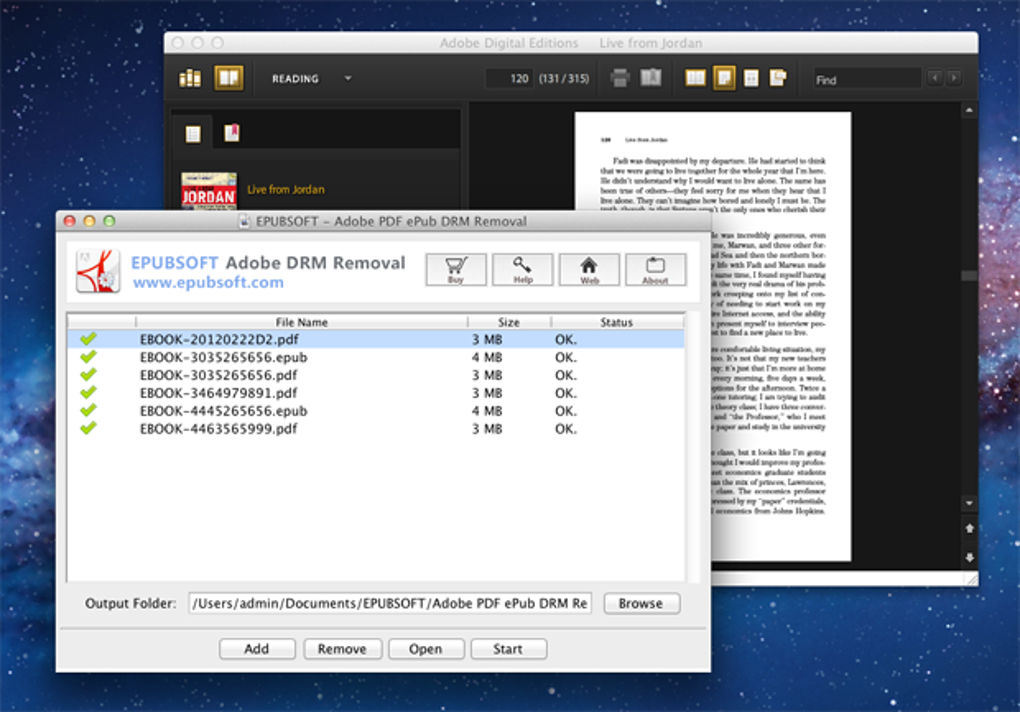Go to previous page arrow in reader

coord(969,529)
